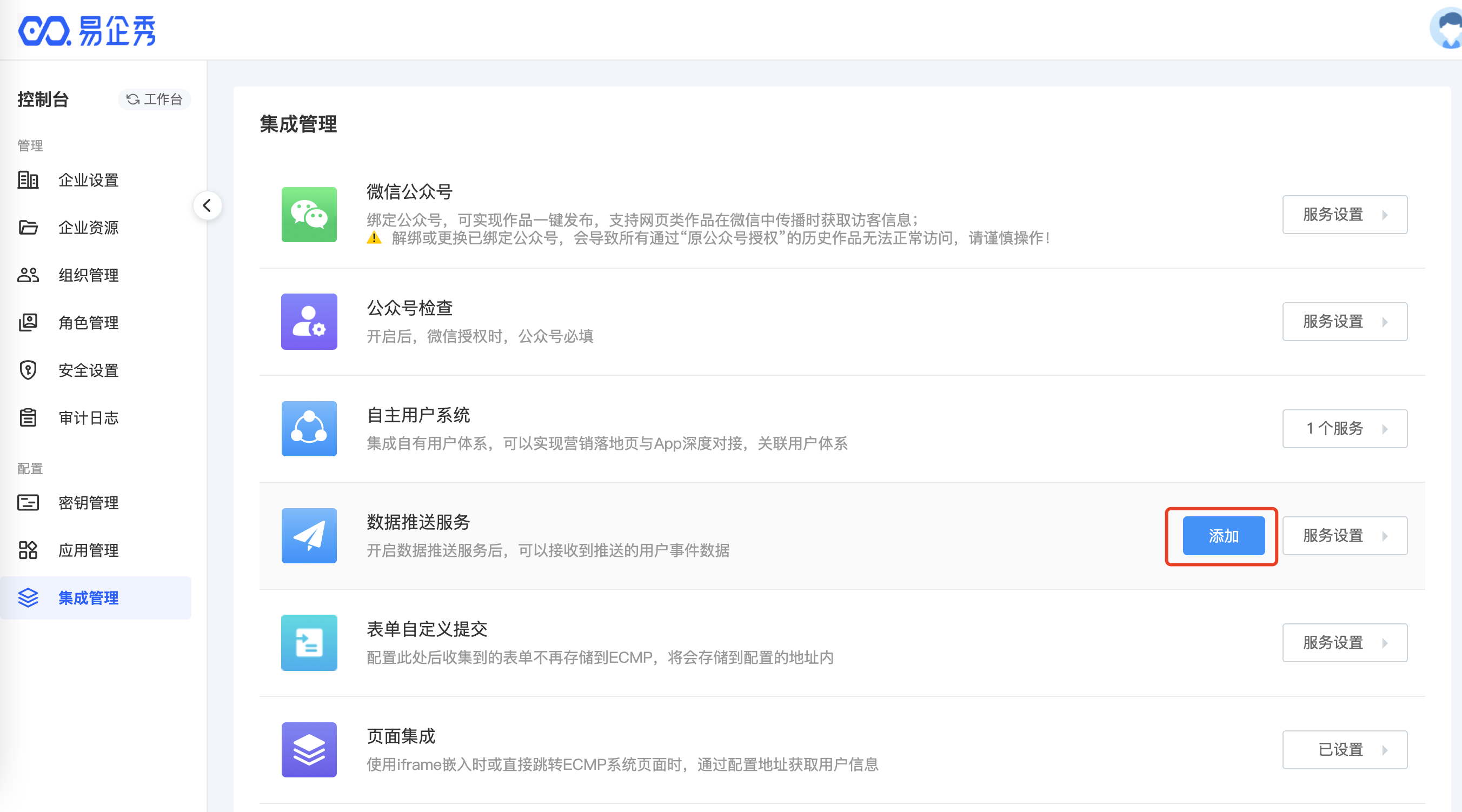
Task: Click the 易企秀 logo
Action: [87, 30]
